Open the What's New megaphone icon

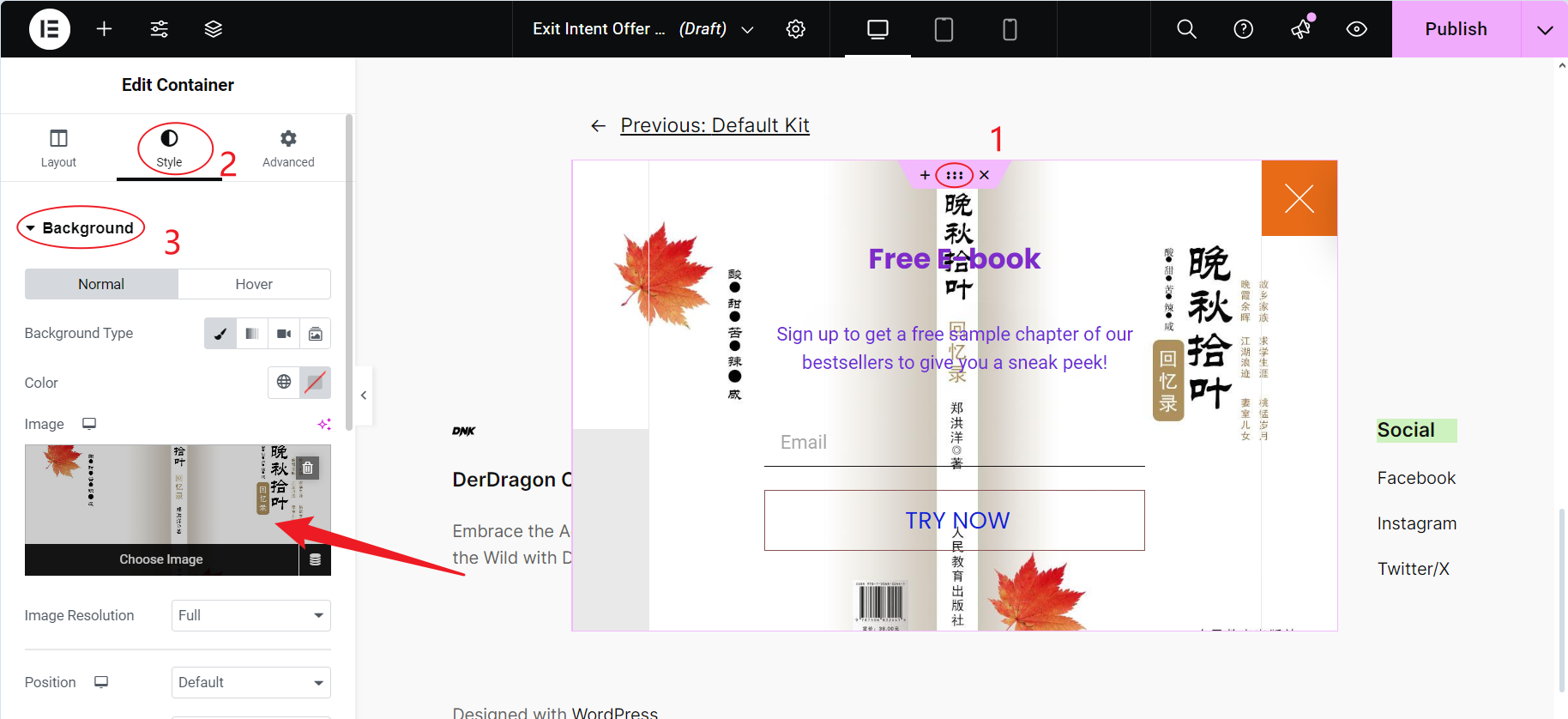click(x=1300, y=29)
